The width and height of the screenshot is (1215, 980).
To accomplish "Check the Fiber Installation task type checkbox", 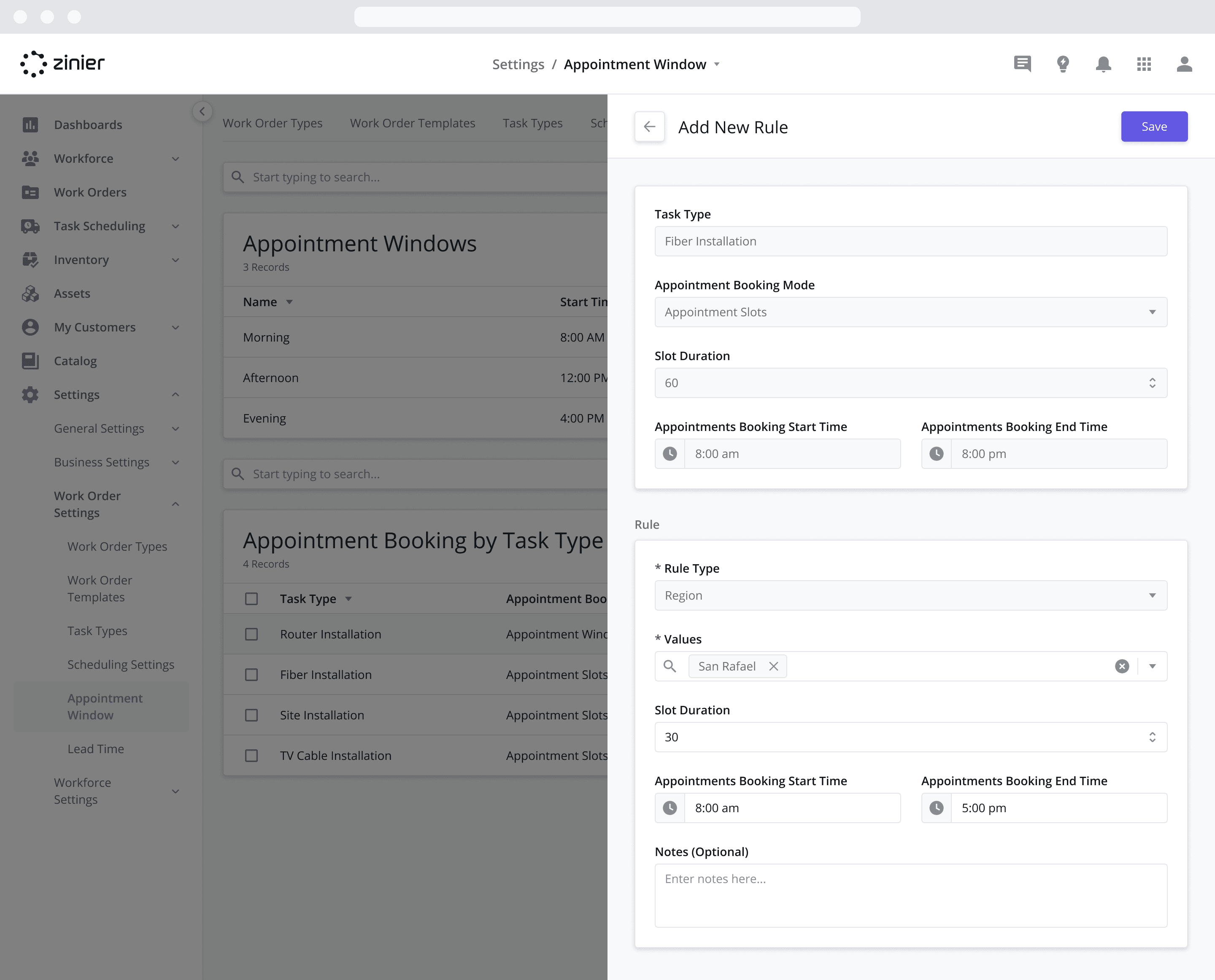I will click(x=252, y=674).
